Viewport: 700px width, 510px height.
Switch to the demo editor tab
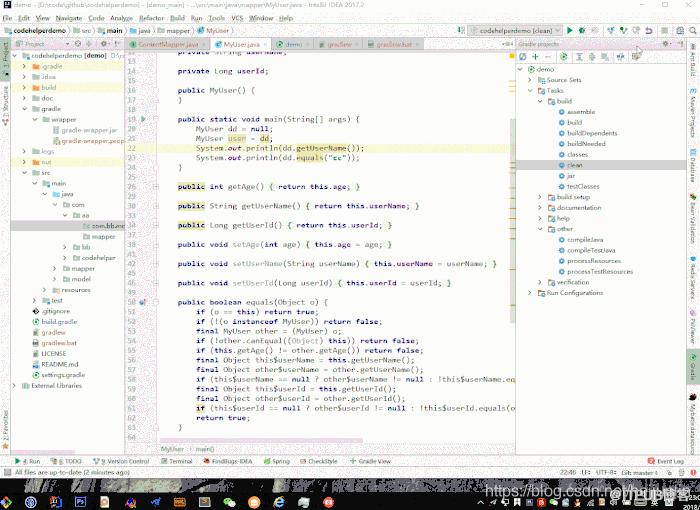(x=292, y=44)
